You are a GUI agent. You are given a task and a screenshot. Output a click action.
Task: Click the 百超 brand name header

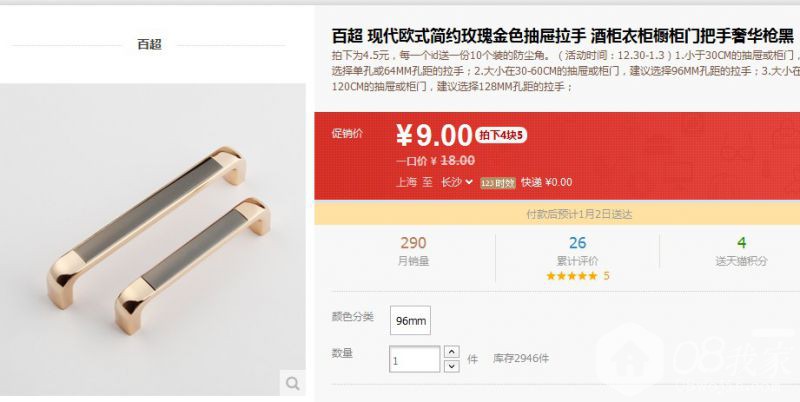tap(149, 44)
